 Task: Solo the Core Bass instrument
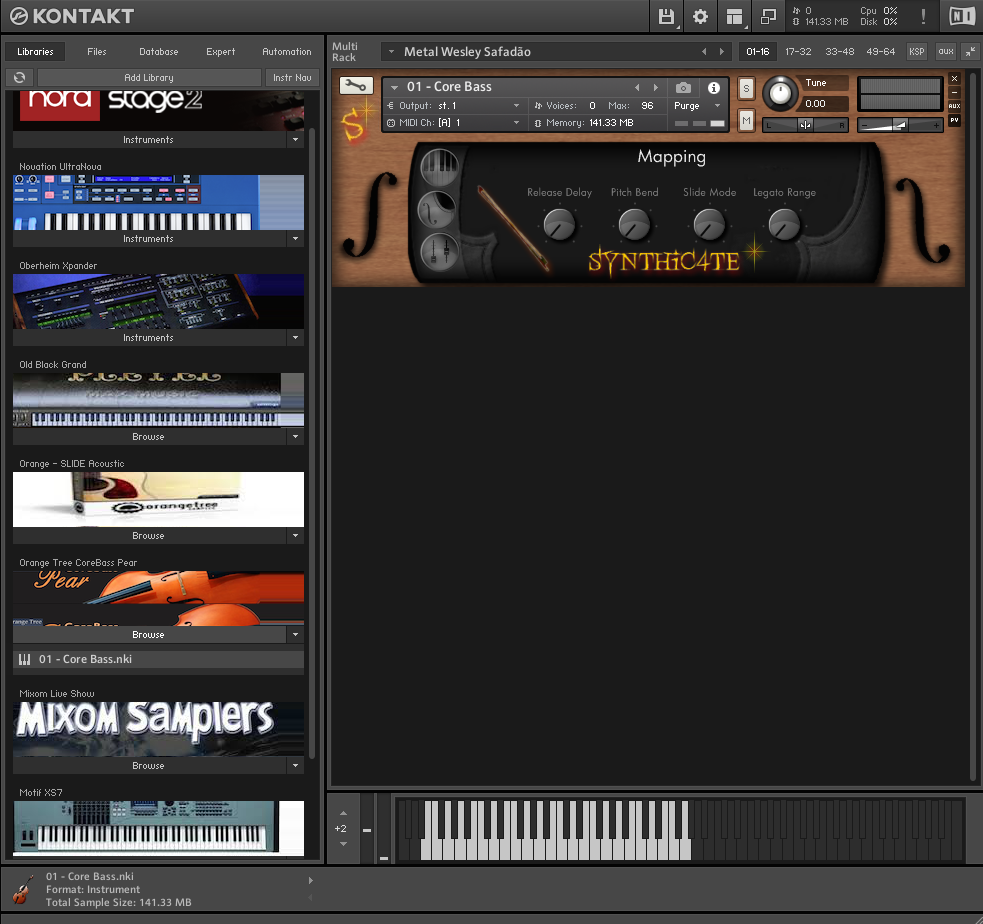click(x=746, y=88)
